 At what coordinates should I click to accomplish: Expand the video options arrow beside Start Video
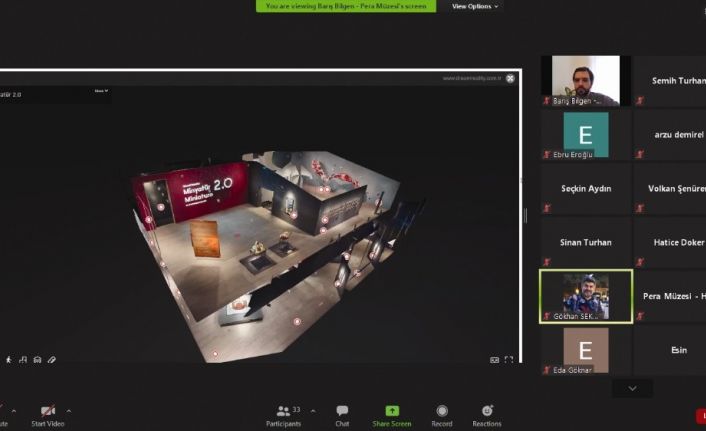point(69,410)
